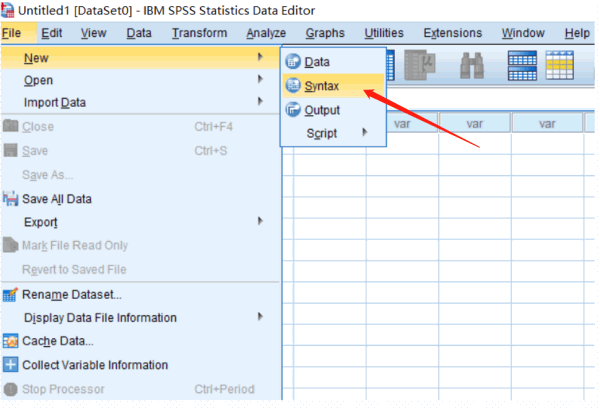Choose Syntax from New submenu

(x=333, y=86)
